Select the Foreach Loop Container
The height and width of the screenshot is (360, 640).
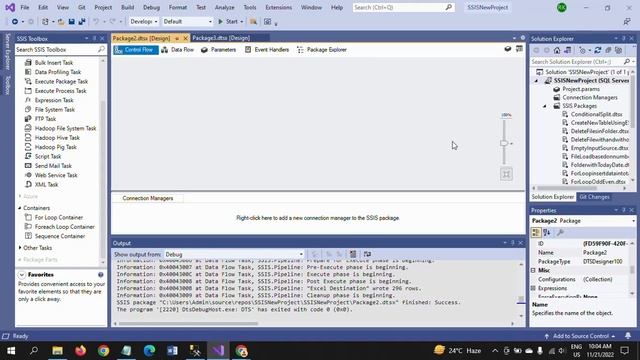(64, 227)
